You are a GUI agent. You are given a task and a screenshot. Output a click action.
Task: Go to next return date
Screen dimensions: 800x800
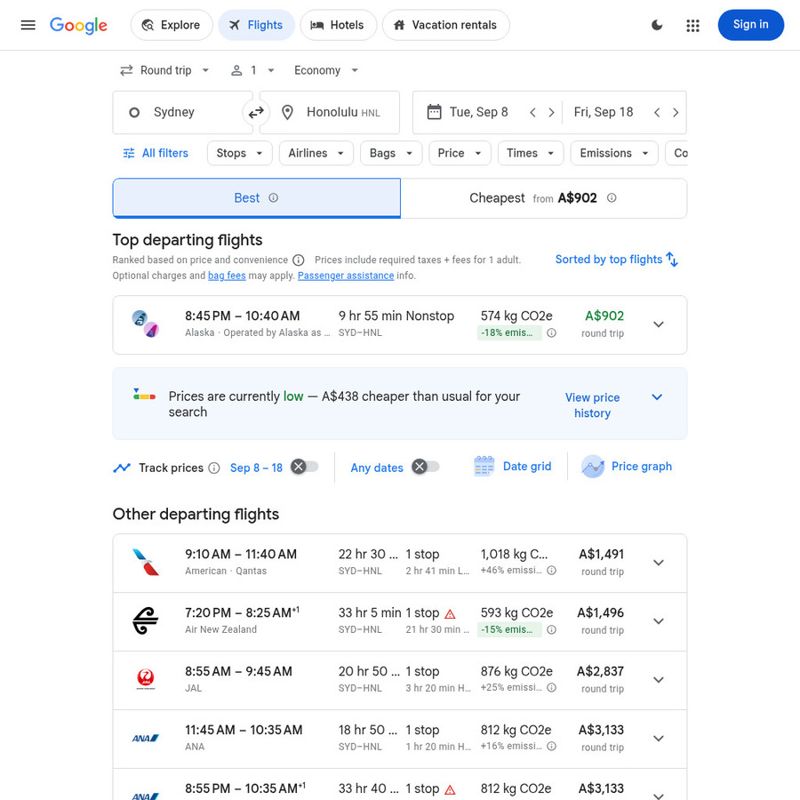[675, 112]
